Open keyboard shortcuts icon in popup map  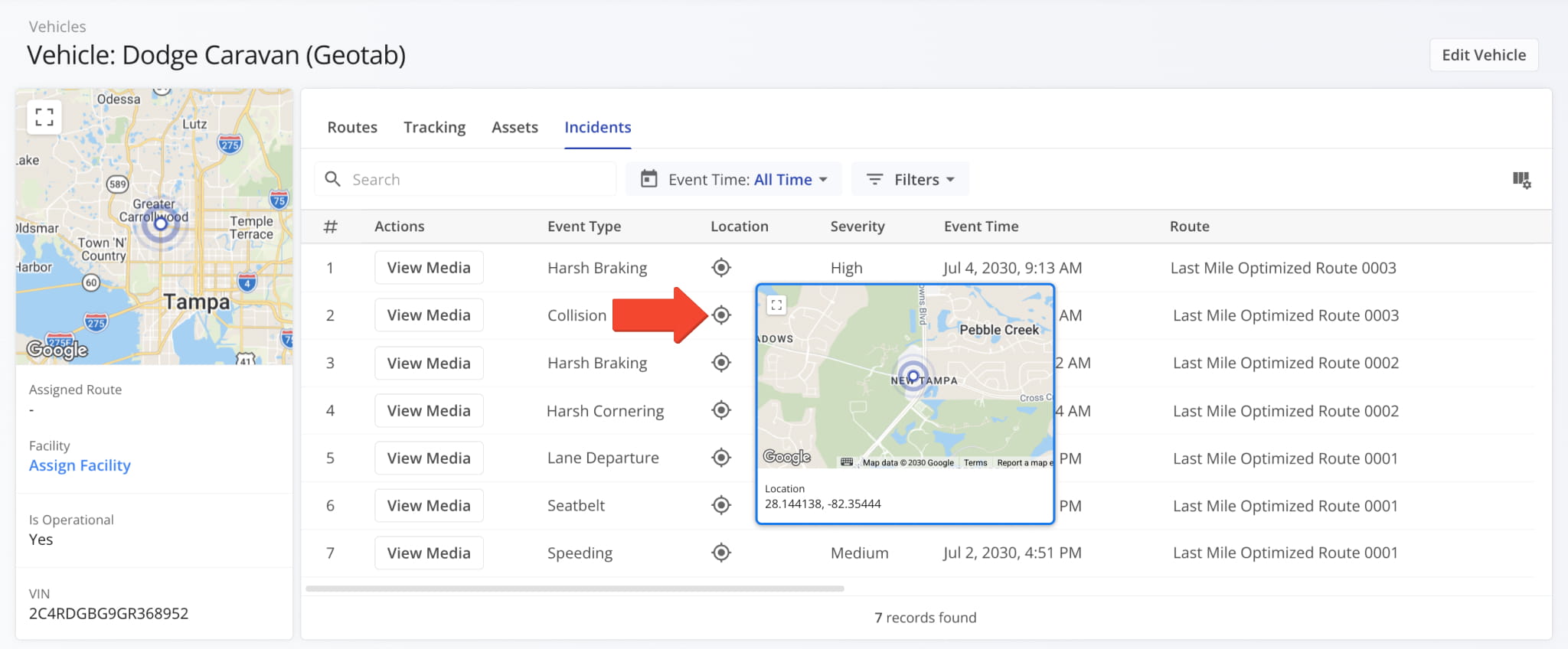tap(847, 462)
